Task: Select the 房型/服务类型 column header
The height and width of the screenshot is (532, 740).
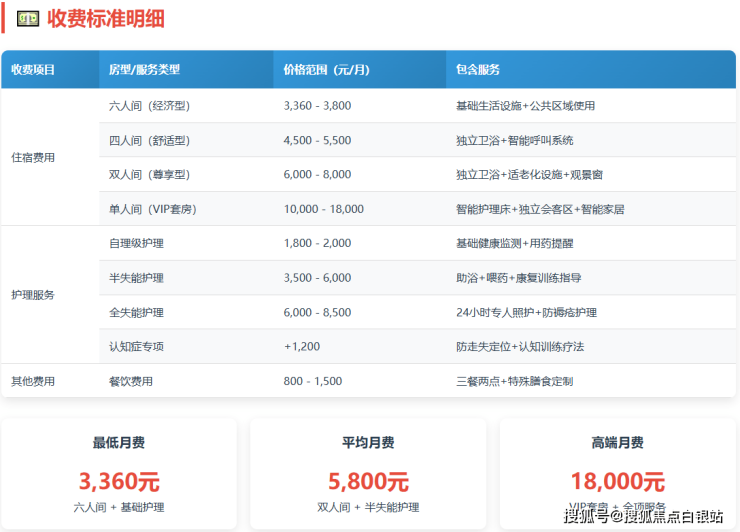Action: [x=144, y=70]
